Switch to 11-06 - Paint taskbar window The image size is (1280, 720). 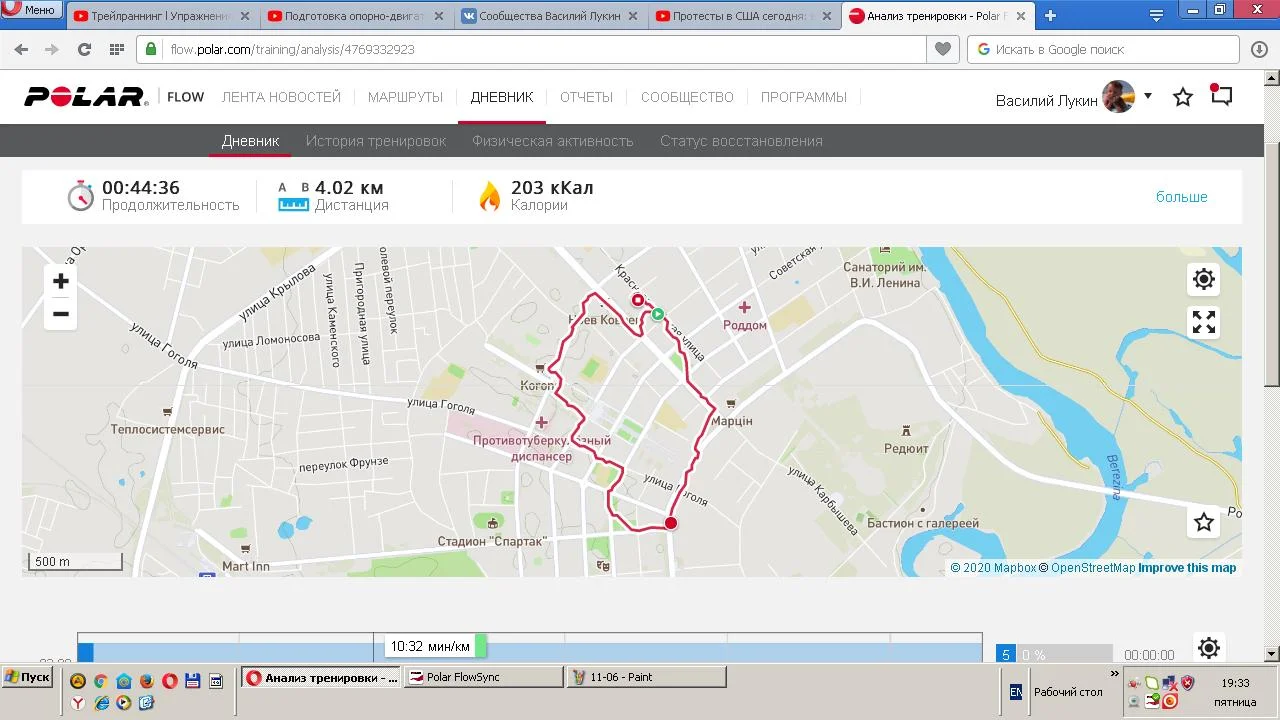click(x=646, y=677)
